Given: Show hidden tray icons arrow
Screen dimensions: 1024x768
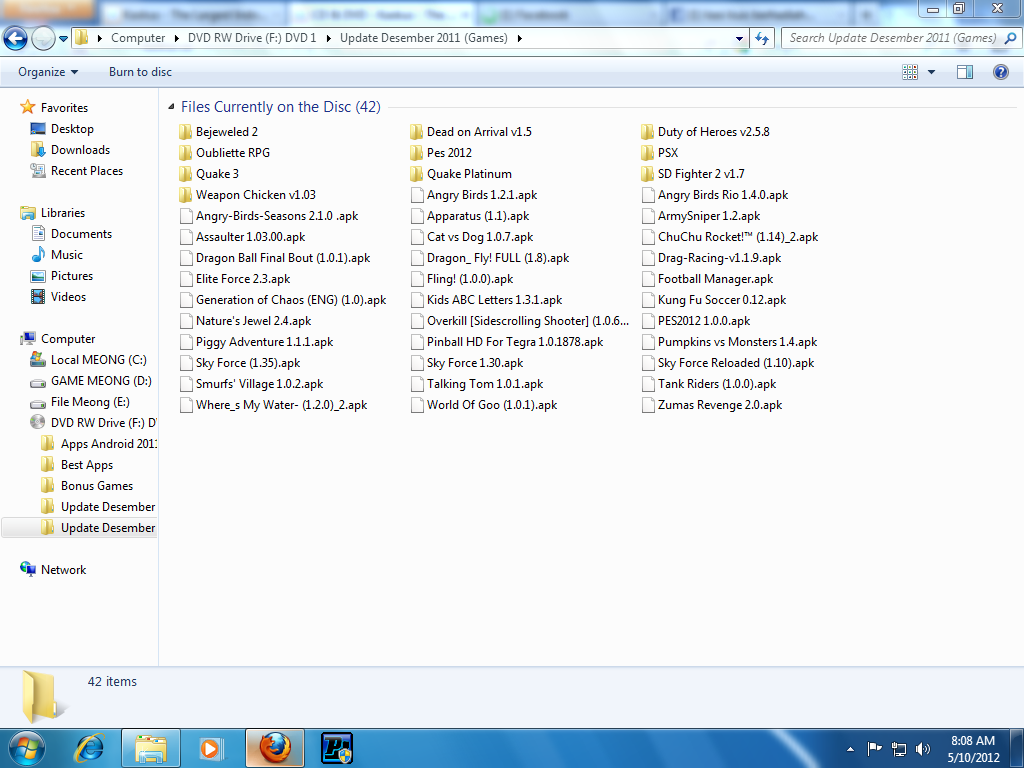Looking at the screenshot, I should (x=850, y=749).
